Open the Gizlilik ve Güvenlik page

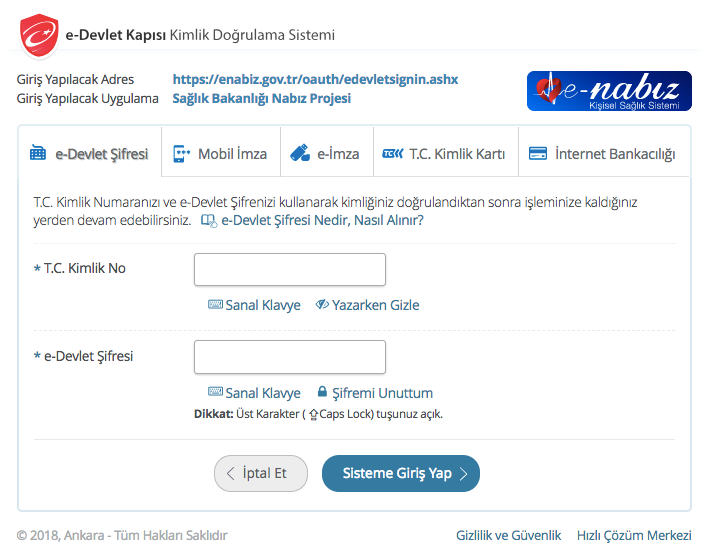(508, 535)
